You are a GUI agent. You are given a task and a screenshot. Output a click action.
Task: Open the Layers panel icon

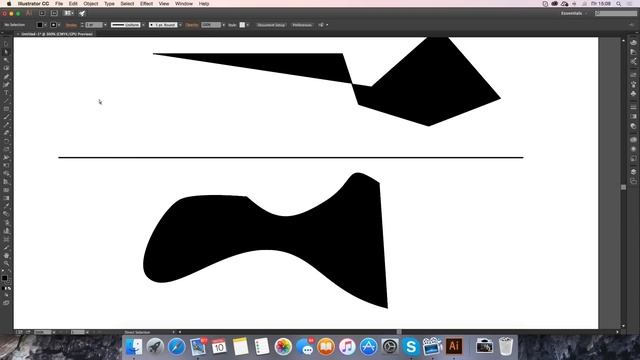[x=633, y=171]
